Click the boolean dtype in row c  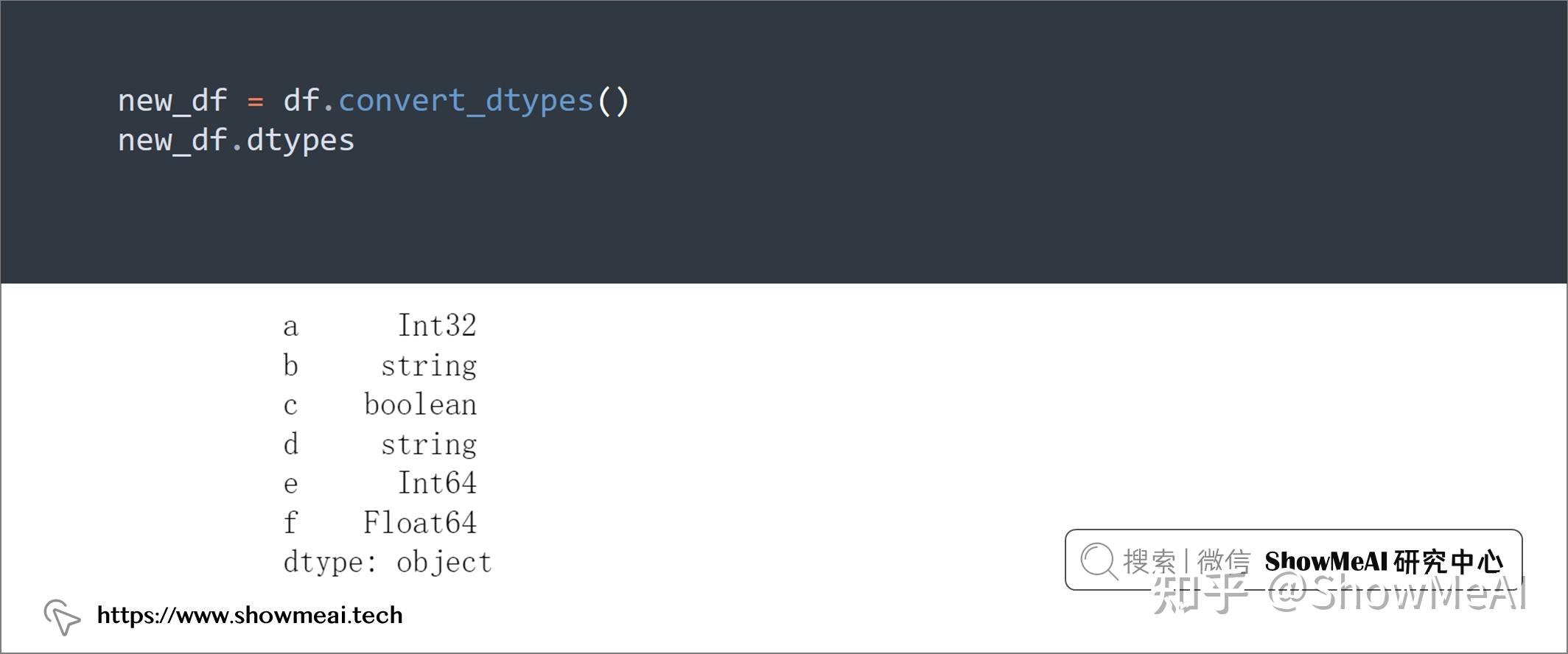coord(420,405)
